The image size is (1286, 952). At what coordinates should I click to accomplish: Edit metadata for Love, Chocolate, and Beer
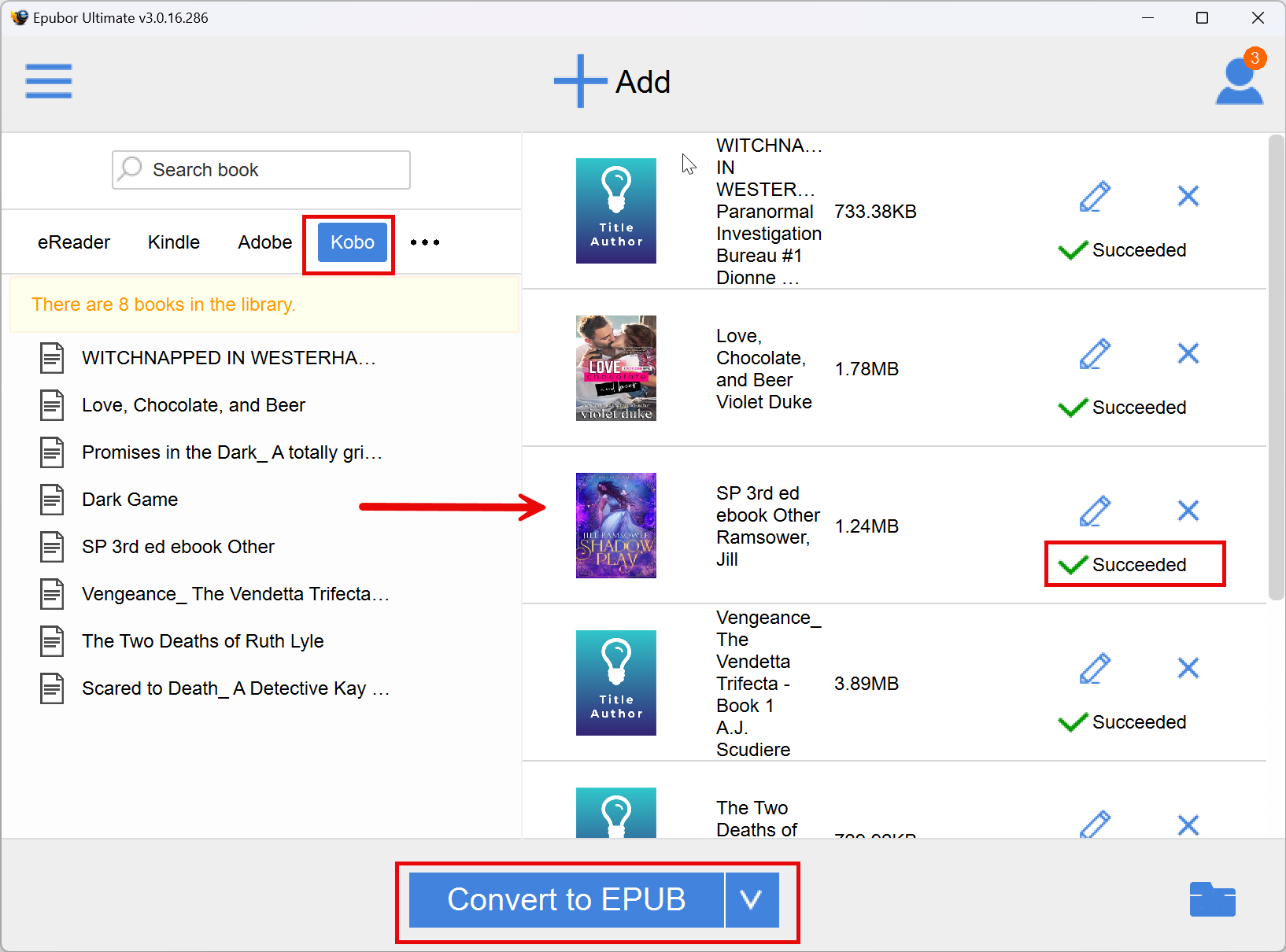(1095, 353)
